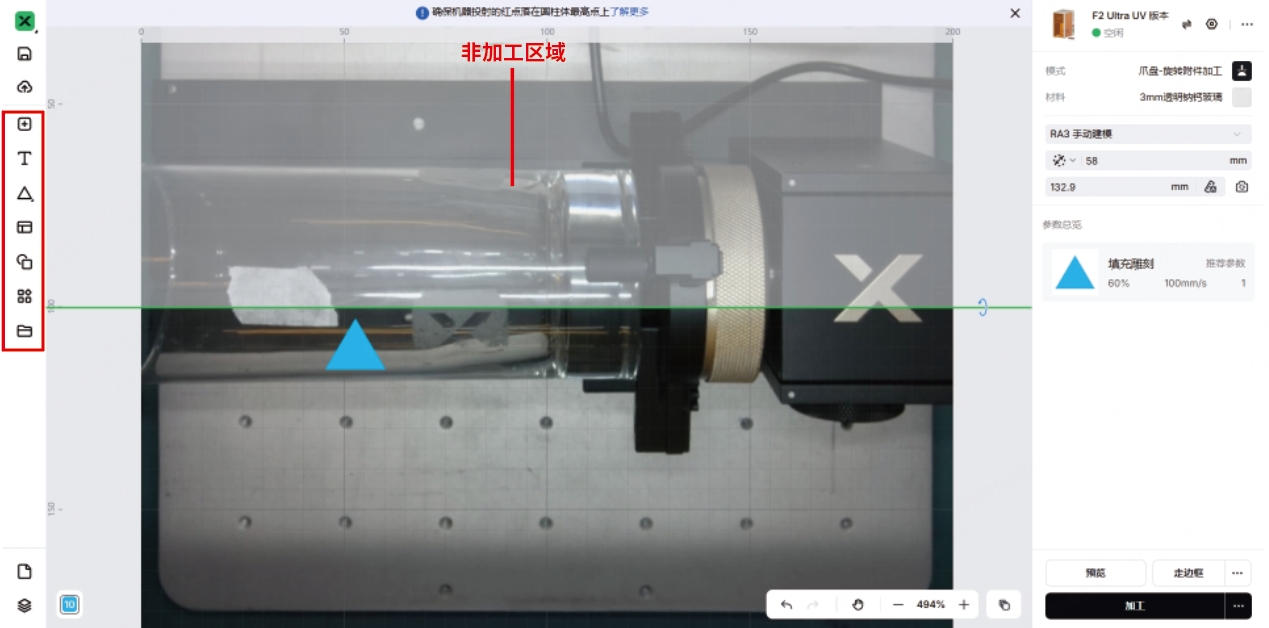Toggle the hand pan tool
Image resolution: width=1269 pixels, height=628 pixels.
857,605
